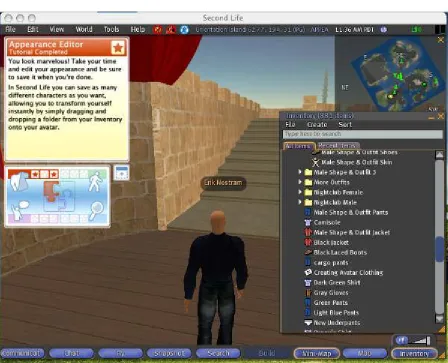Toggle the Fly button
Screen dimensions: 448x363
point(120,353)
